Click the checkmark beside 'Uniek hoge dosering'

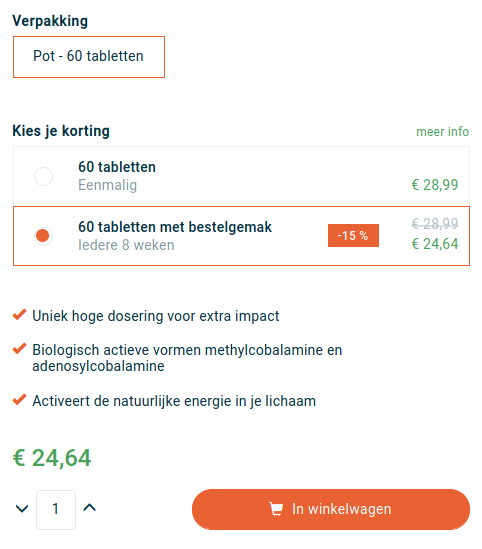(x=20, y=314)
